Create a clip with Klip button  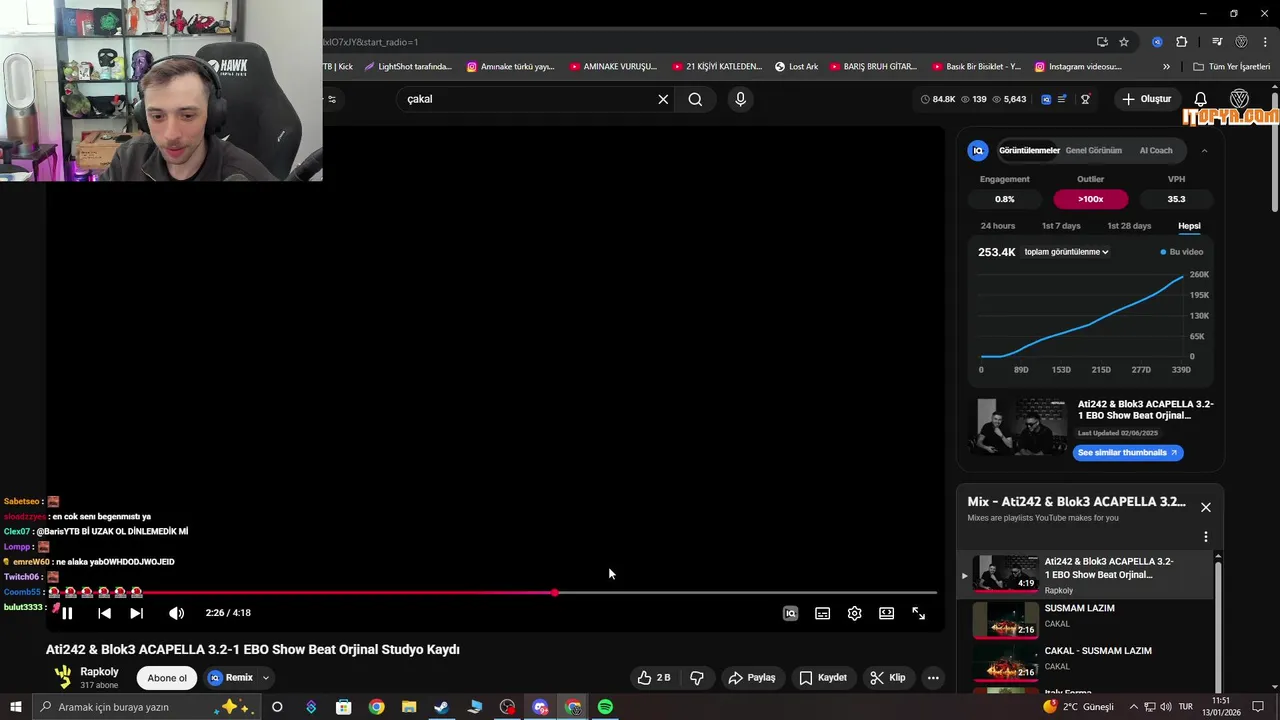click(x=888, y=678)
